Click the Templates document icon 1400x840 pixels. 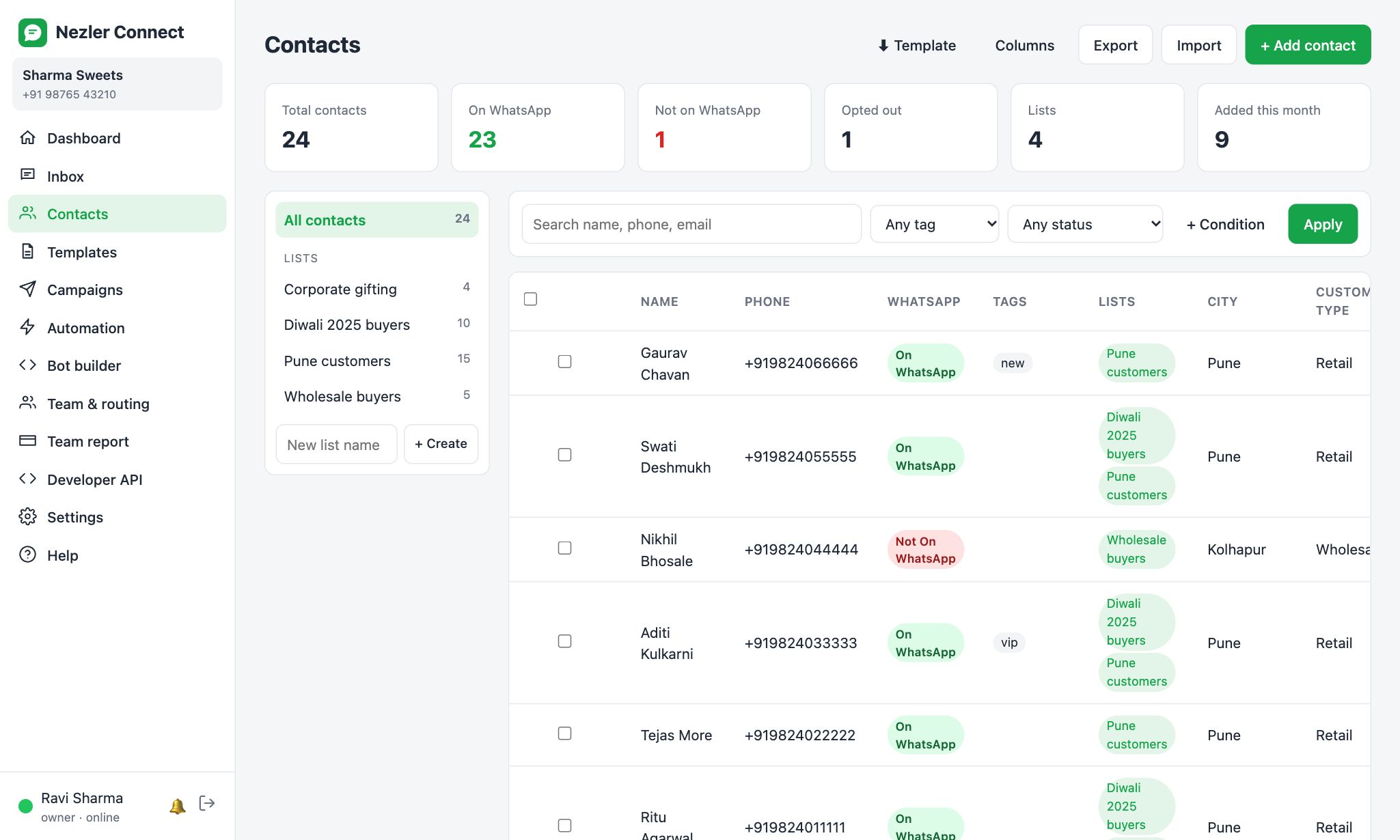pos(27,251)
